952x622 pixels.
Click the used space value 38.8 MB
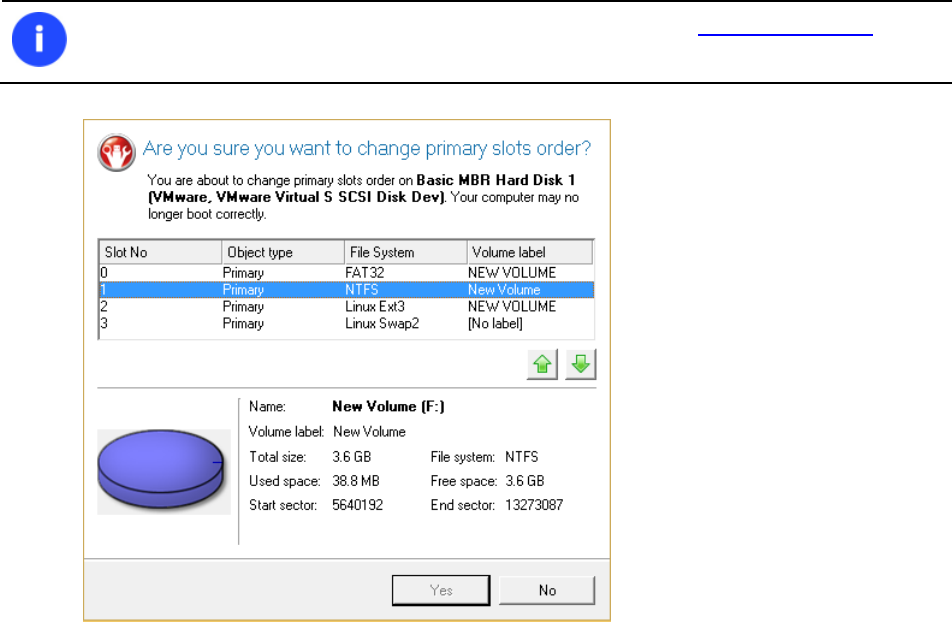tap(356, 481)
